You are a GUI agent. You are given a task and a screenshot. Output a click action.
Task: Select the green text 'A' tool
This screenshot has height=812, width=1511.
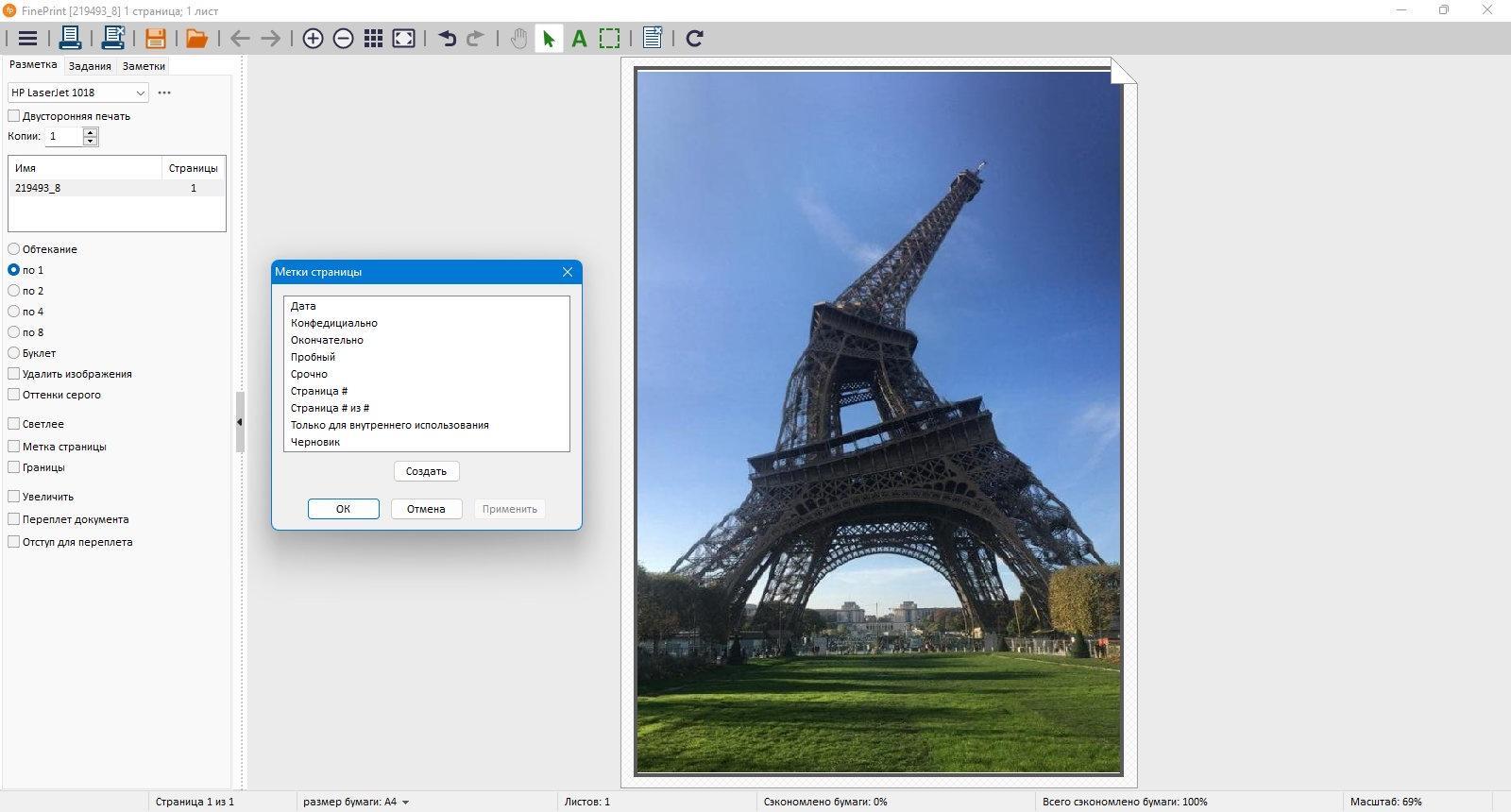(x=579, y=39)
